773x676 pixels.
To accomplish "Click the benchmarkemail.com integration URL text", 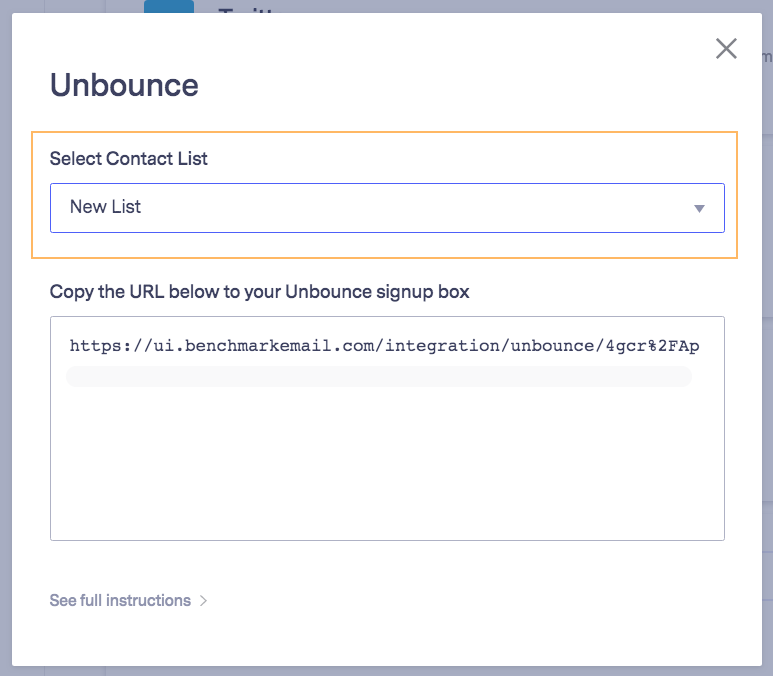I will 385,346.
